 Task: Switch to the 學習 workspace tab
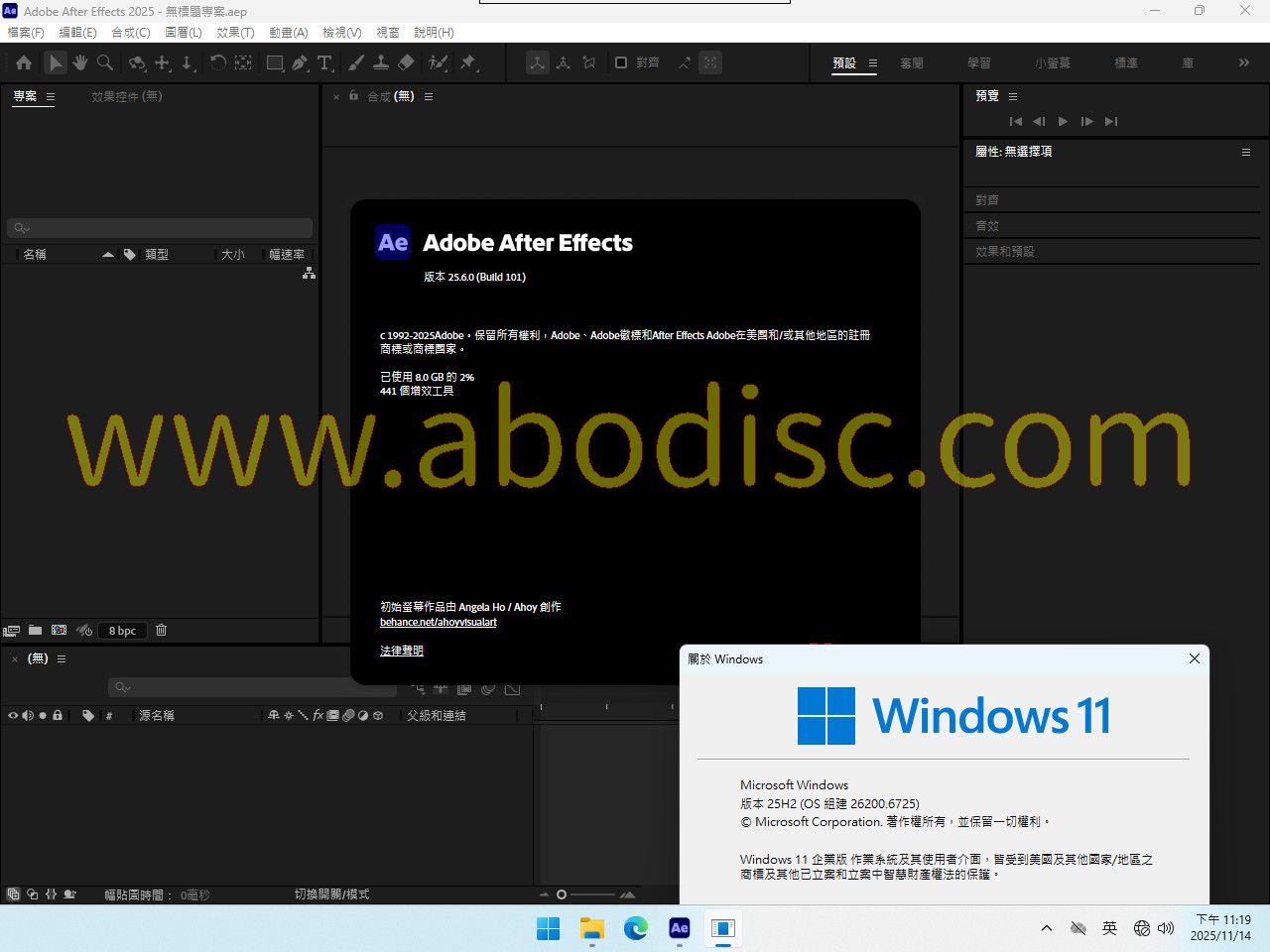pos(979,63)
